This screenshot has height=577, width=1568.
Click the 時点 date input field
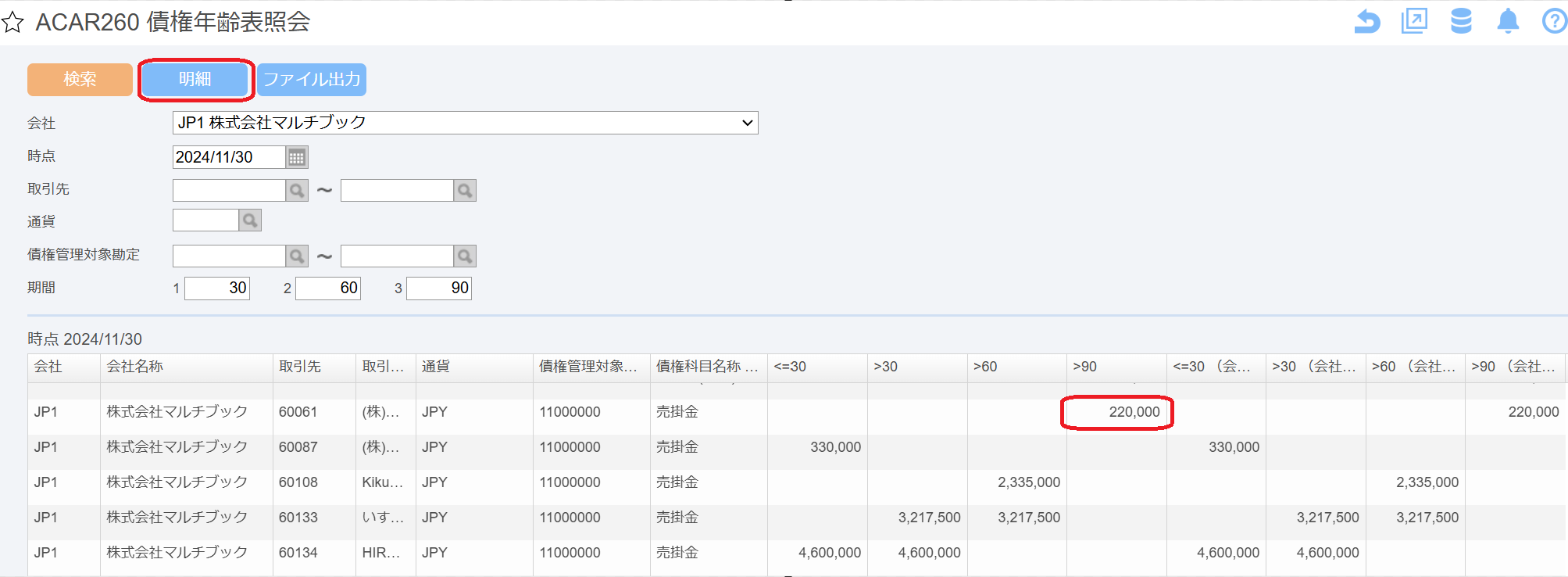[229, 157]
